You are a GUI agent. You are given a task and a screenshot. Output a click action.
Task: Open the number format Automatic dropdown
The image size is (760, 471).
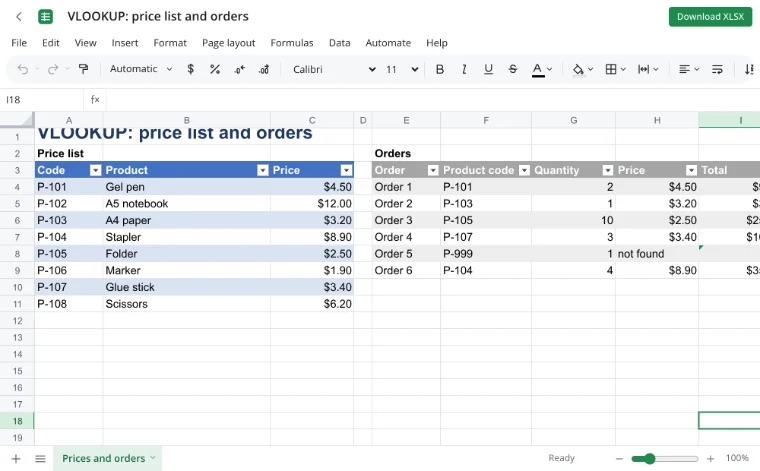point(141,69)
